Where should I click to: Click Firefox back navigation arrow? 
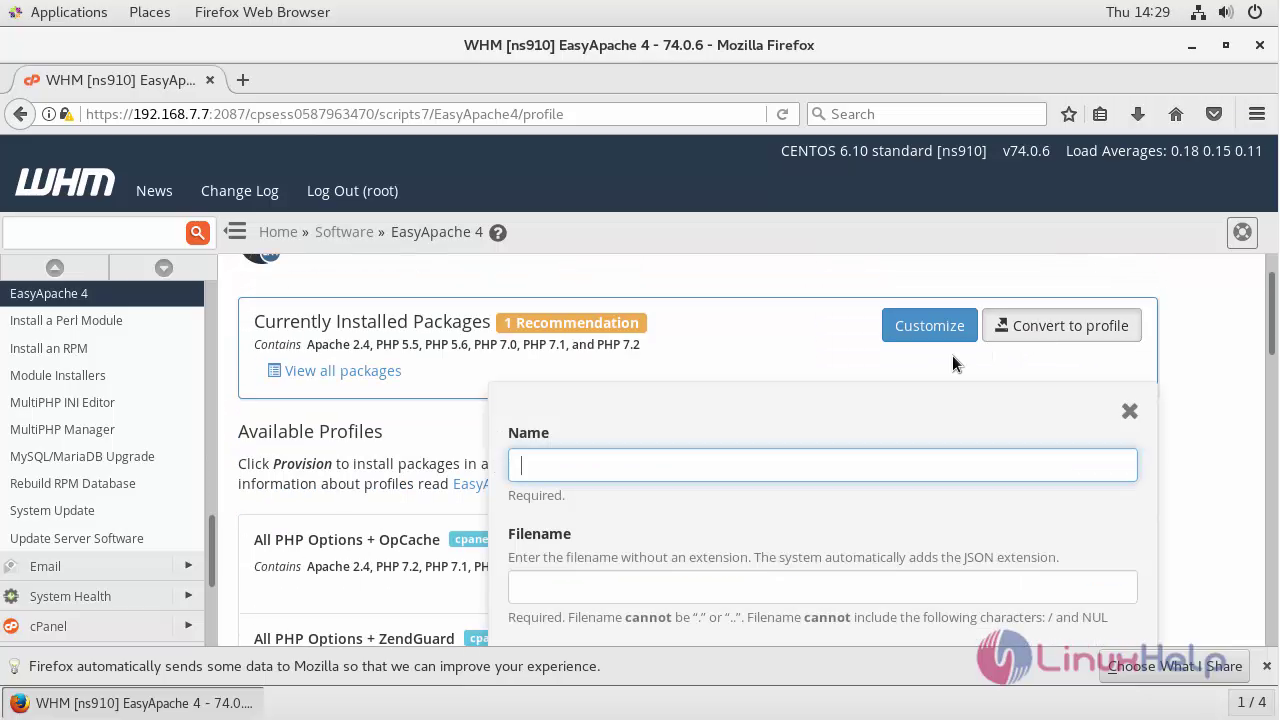(x=20, y=114)
